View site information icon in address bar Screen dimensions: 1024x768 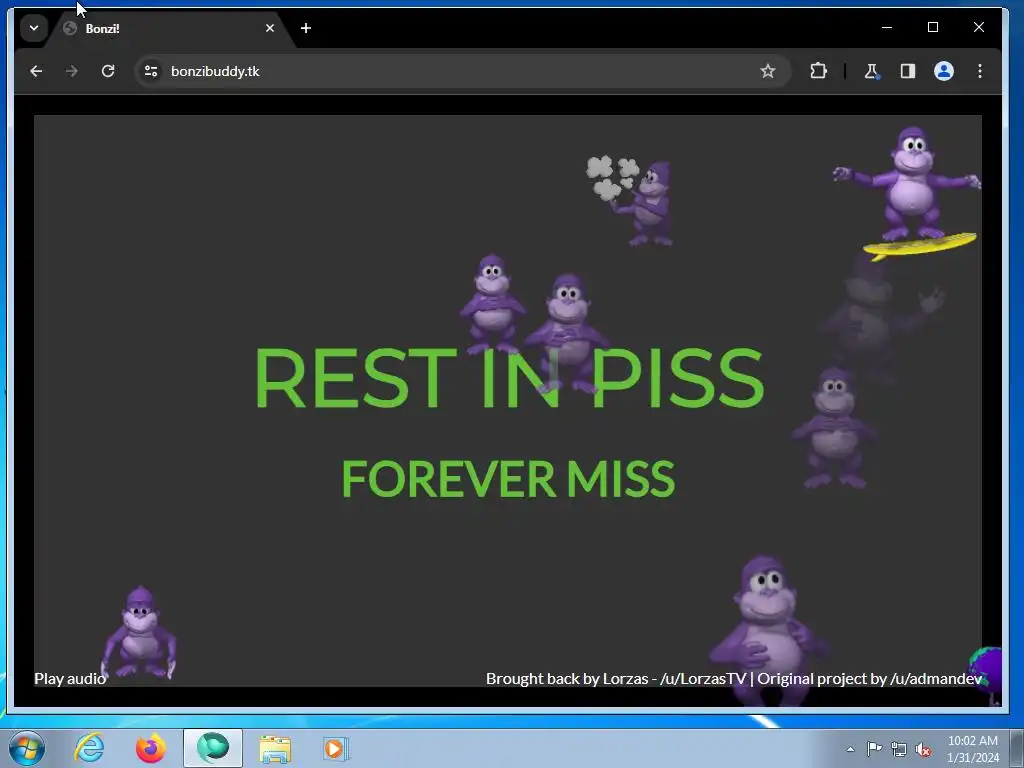(x=151, y=71)
